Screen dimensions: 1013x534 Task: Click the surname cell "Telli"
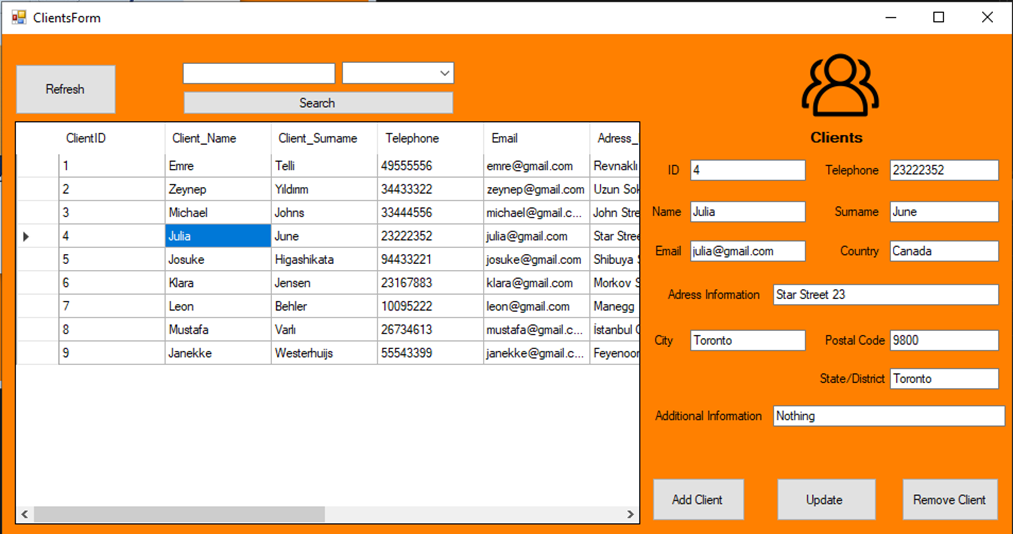point(324,166)
